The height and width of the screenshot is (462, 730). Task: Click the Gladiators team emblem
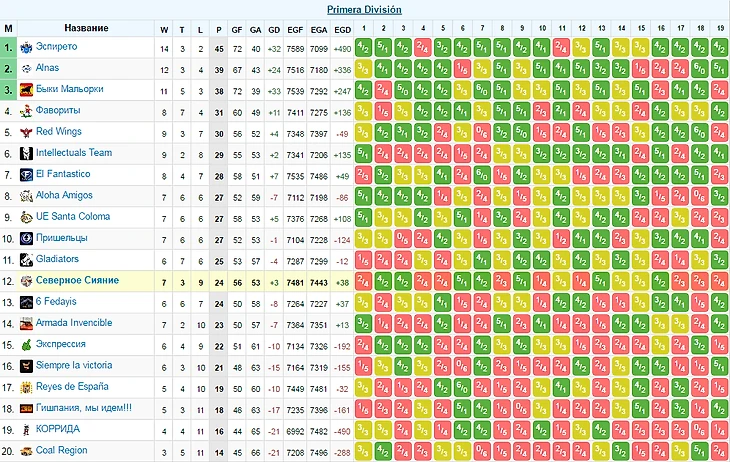(26, 260)
